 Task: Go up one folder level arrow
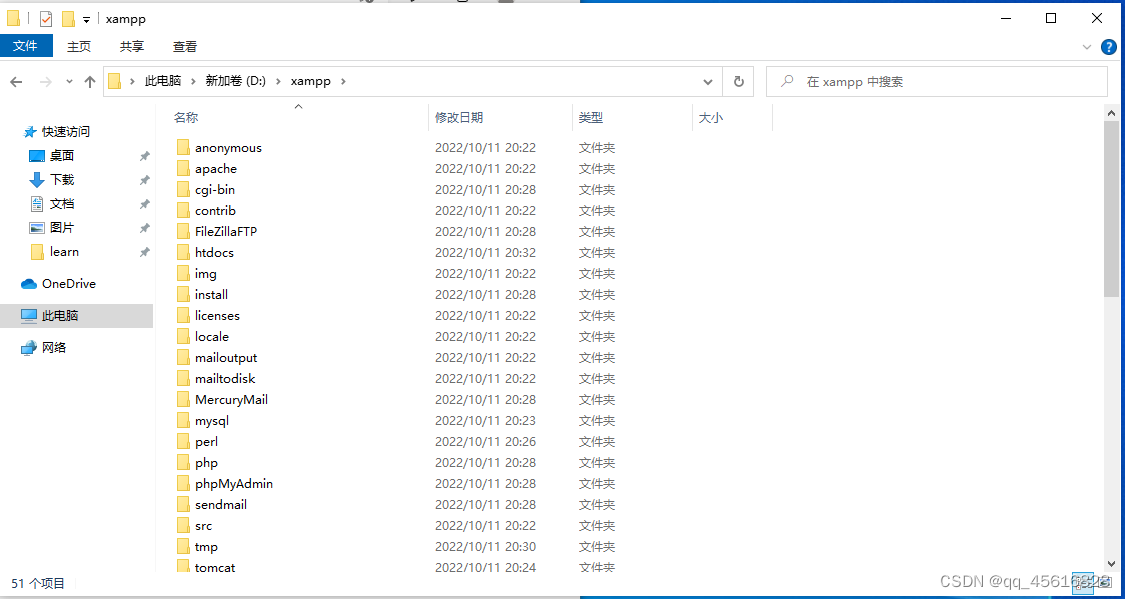(x=90, y=82)
